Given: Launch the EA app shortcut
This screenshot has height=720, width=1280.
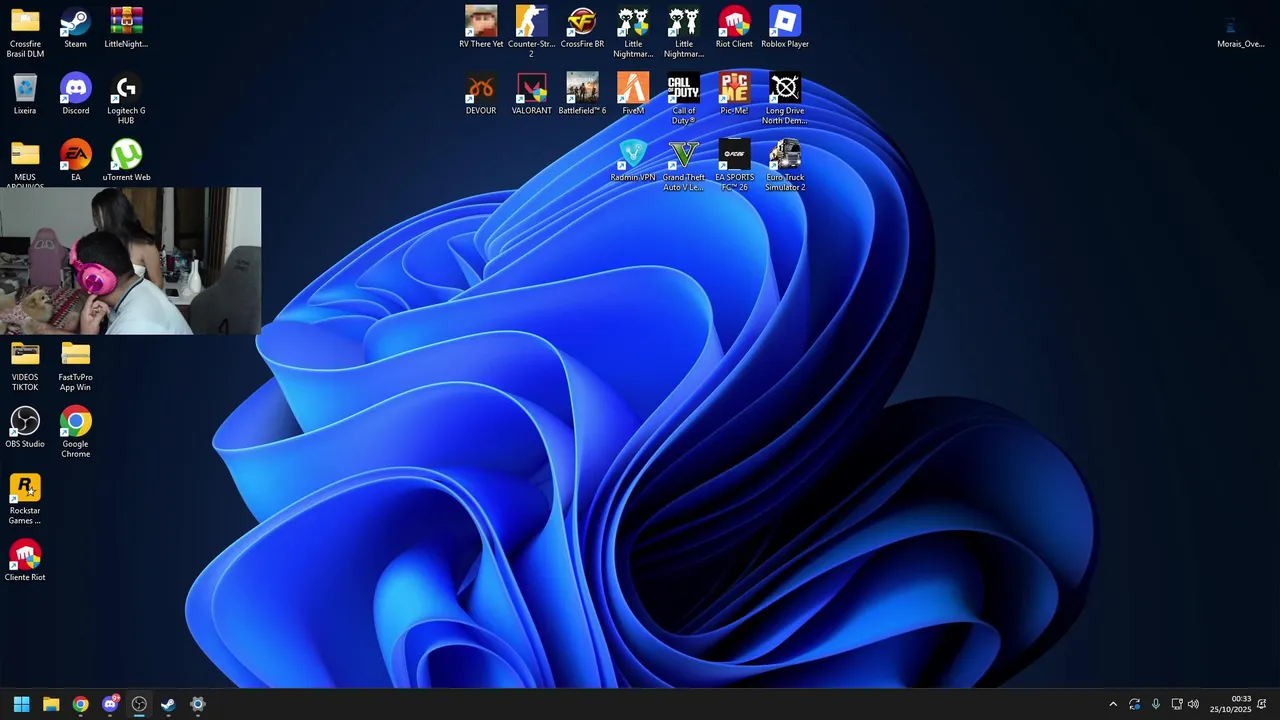Looking at the screenshot, I should tap(75, 160).
